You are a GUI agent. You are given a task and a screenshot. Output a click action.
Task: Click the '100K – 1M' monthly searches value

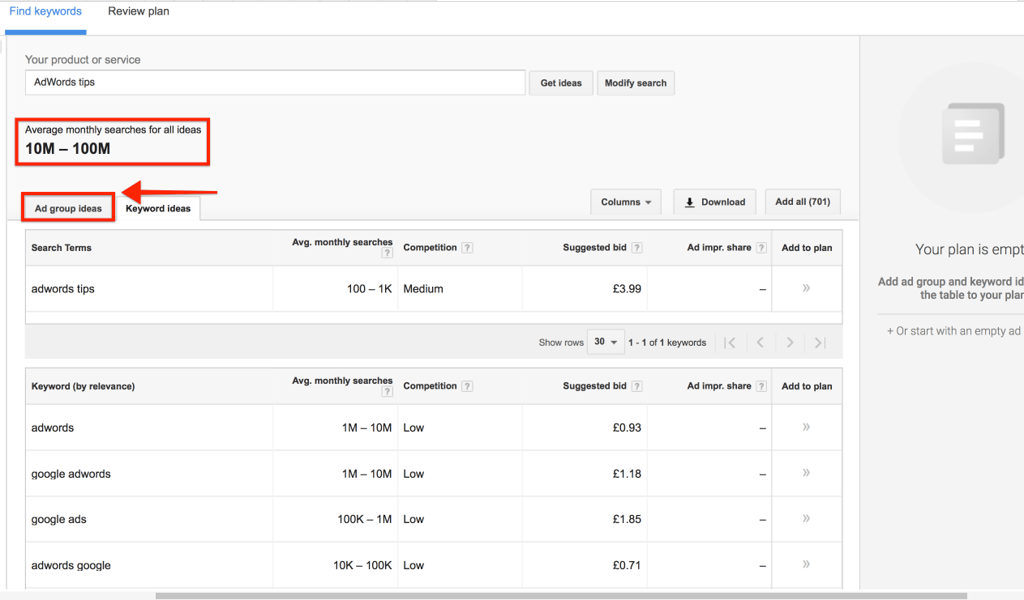coord(364,519)
